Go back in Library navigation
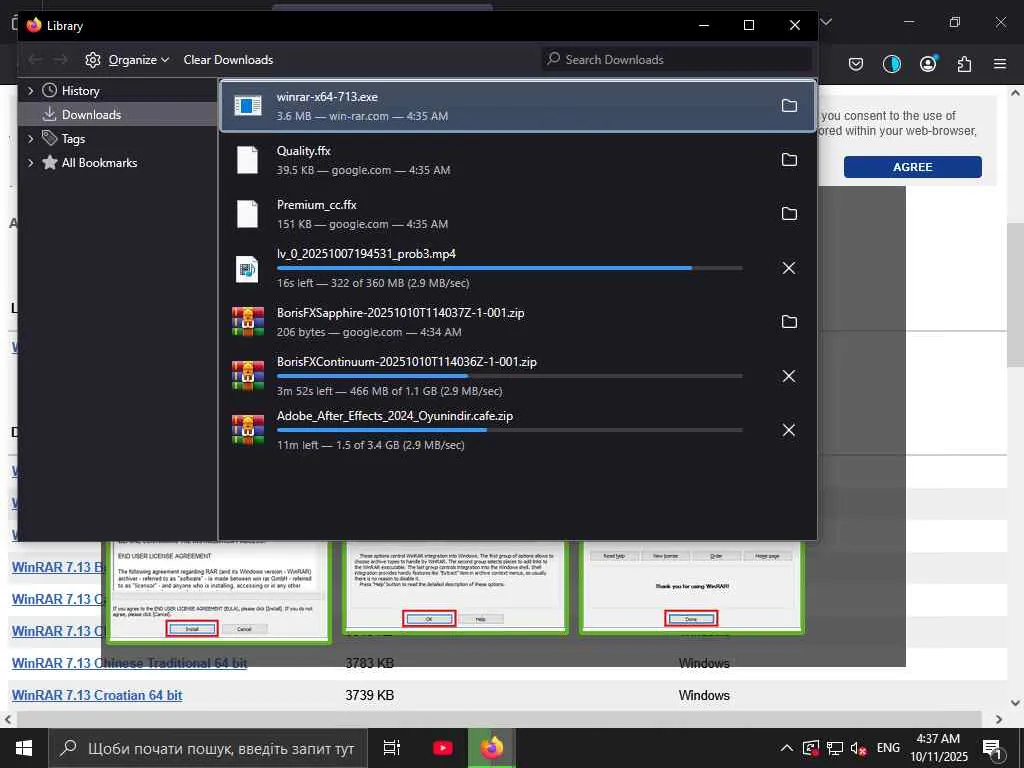 (x=35, y=59)
